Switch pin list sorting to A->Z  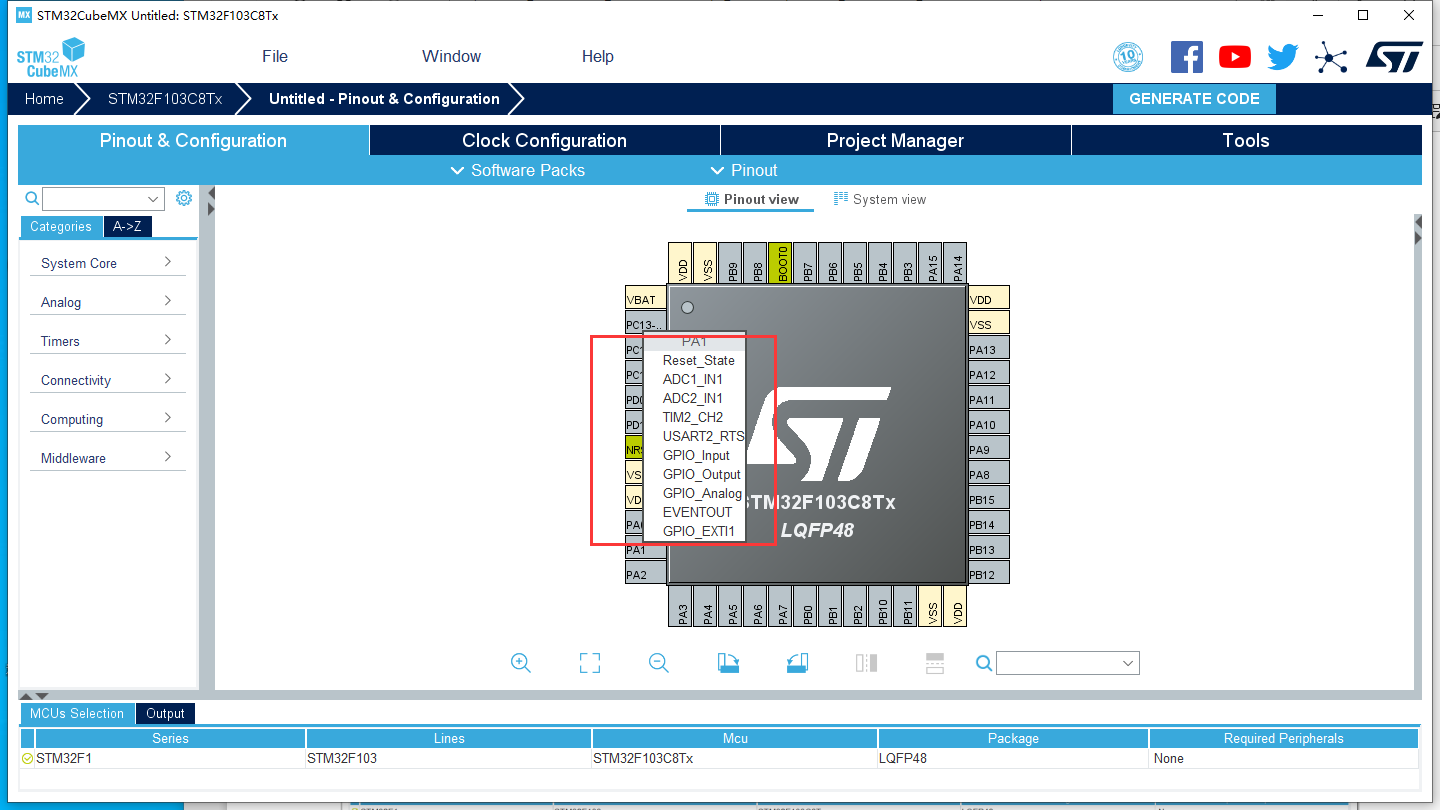127,226
